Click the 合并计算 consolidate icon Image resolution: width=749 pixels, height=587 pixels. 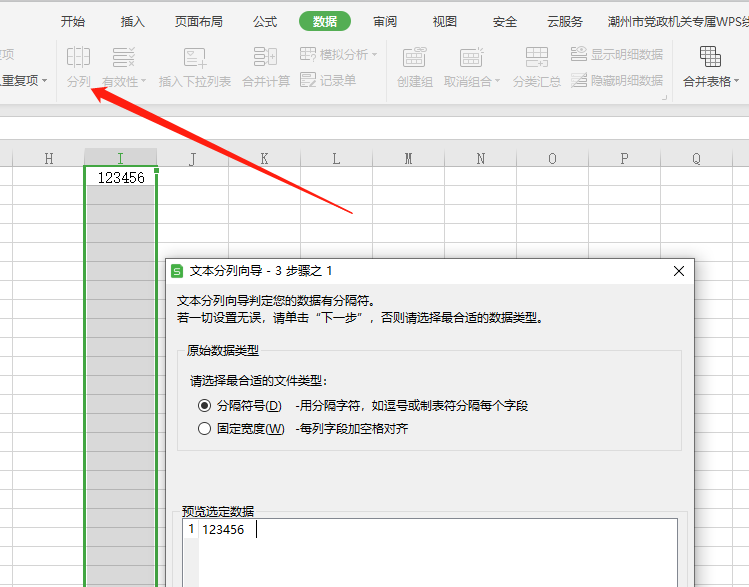pos(266,57)
